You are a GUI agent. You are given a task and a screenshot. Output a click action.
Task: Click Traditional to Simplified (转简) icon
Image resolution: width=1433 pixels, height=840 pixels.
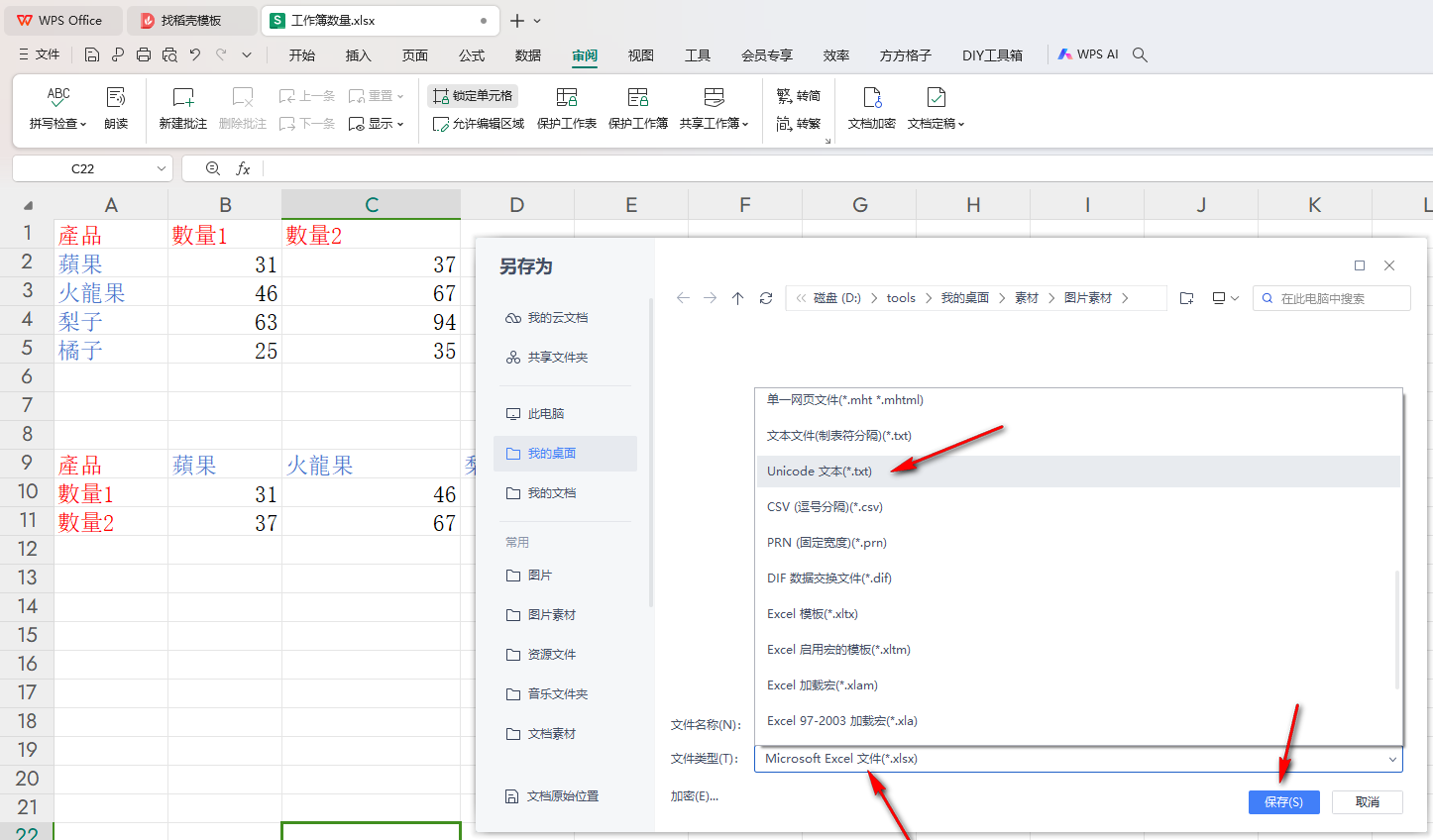point(799,96)
